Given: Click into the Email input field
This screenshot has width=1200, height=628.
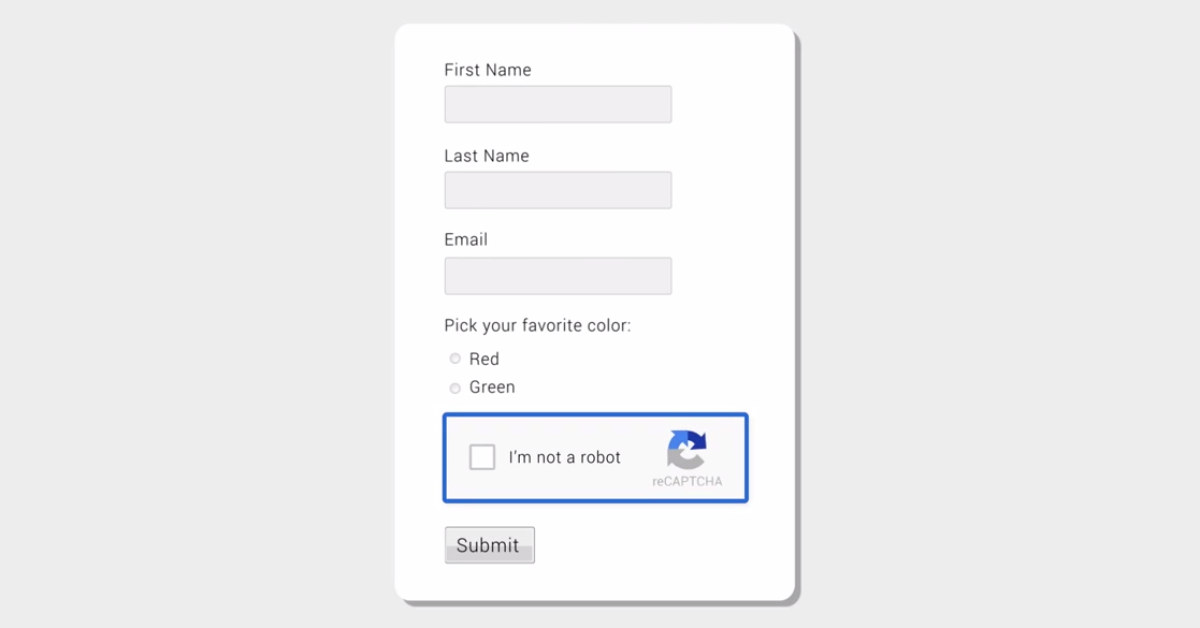Looking at the screenshot, I should (557, 276).
